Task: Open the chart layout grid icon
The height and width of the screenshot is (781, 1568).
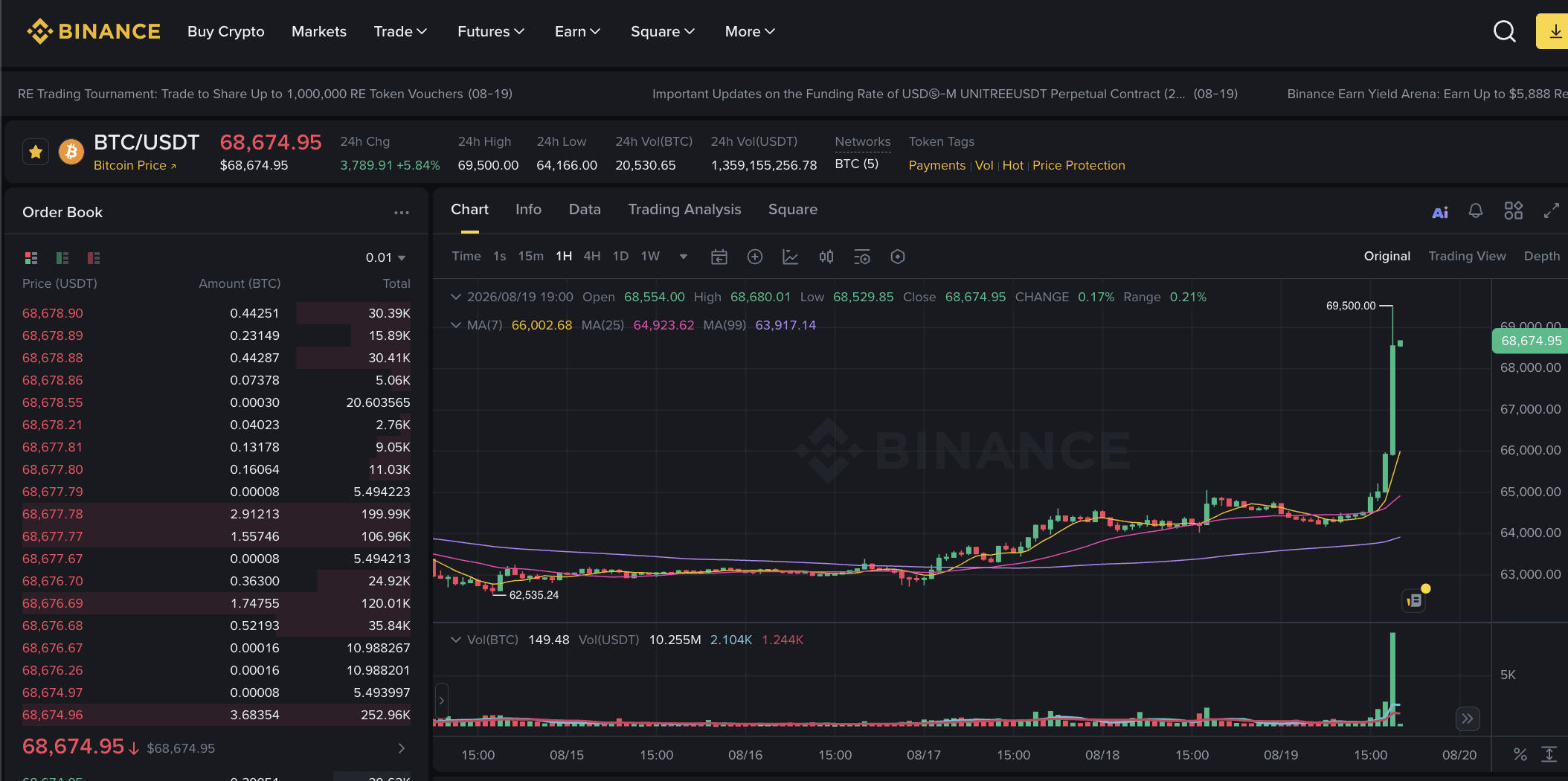Action: [x=1513, y=210]
